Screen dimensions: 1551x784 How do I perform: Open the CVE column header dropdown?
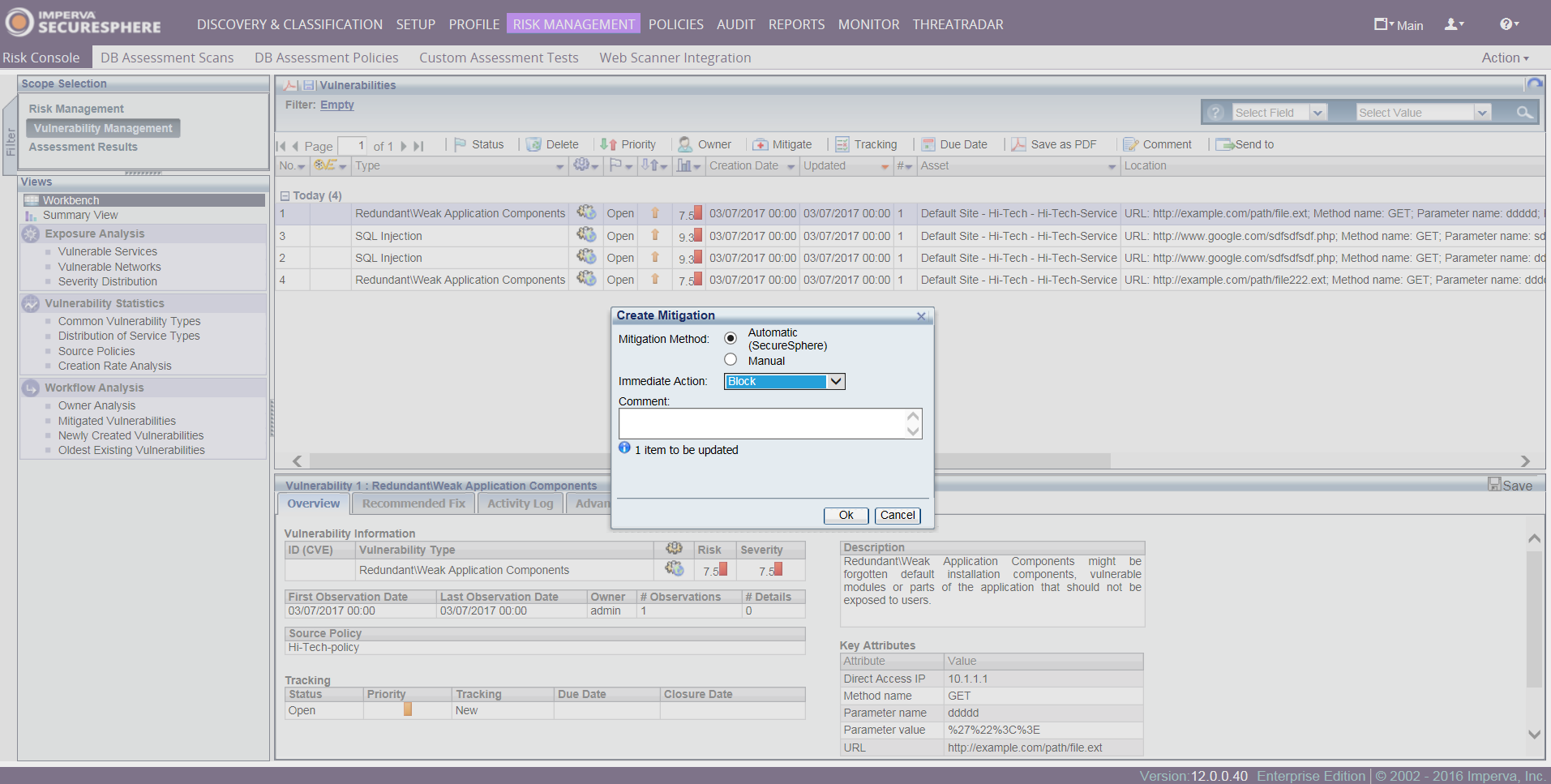click(343, 166)
